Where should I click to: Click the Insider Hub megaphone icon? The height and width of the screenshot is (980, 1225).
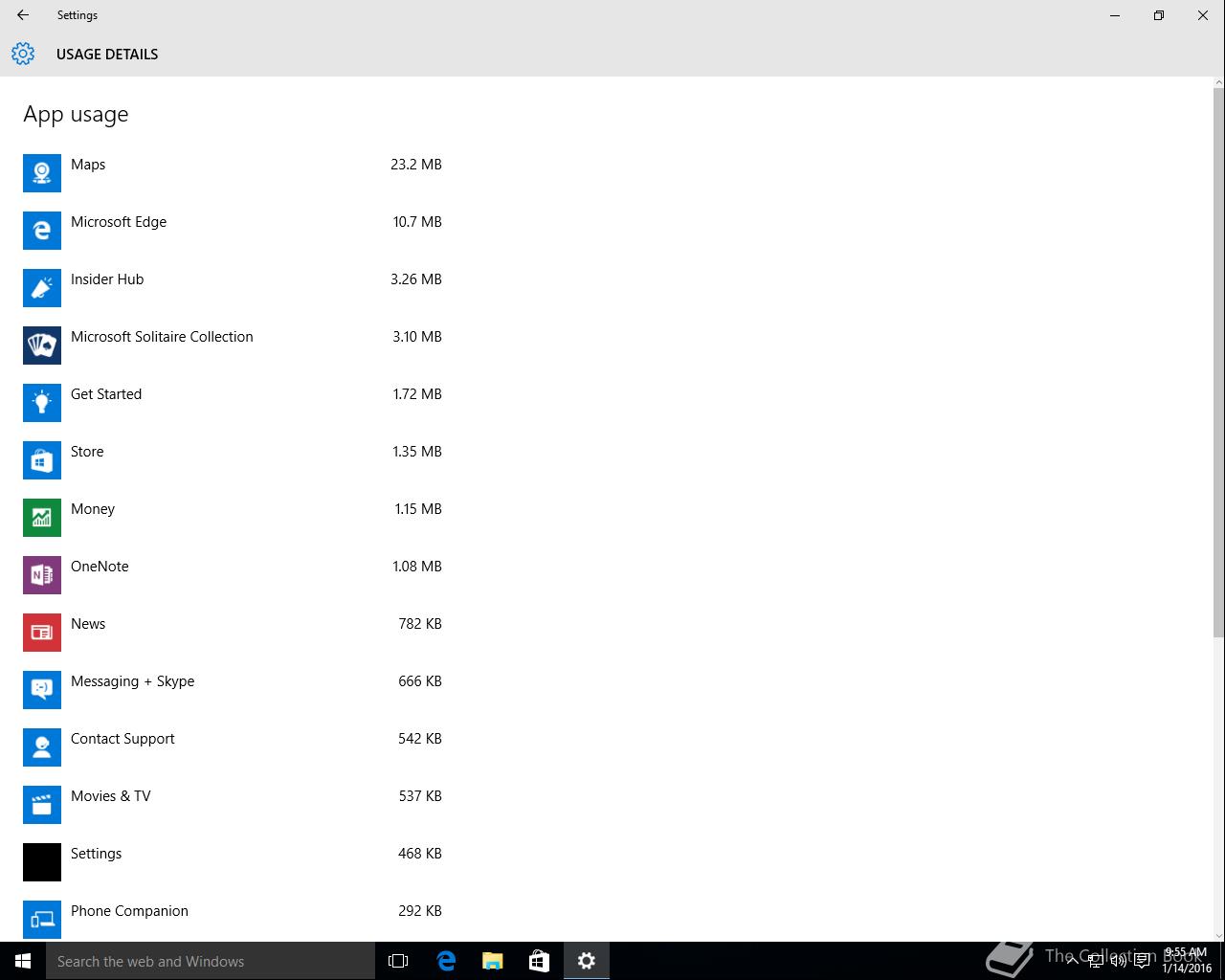coord(42,288)
